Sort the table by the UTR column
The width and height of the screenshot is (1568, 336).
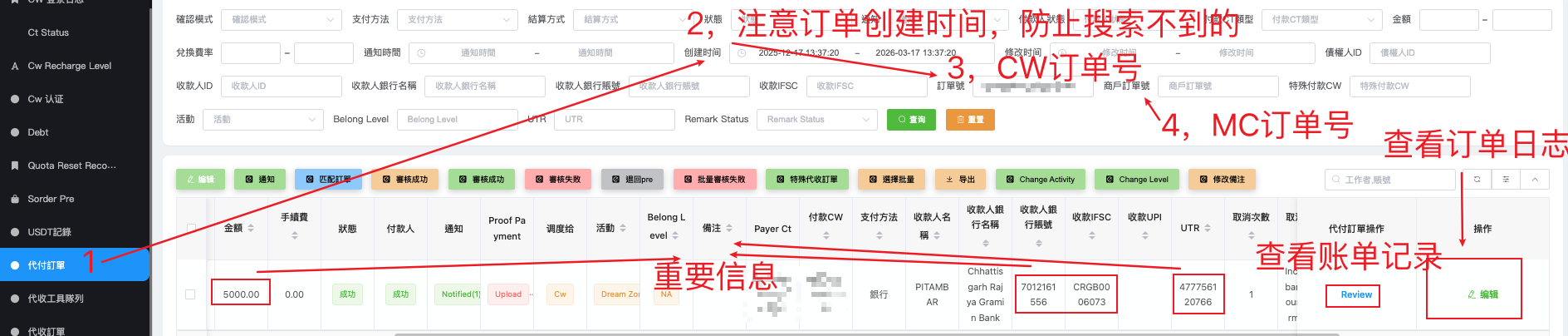point(1208,228)
